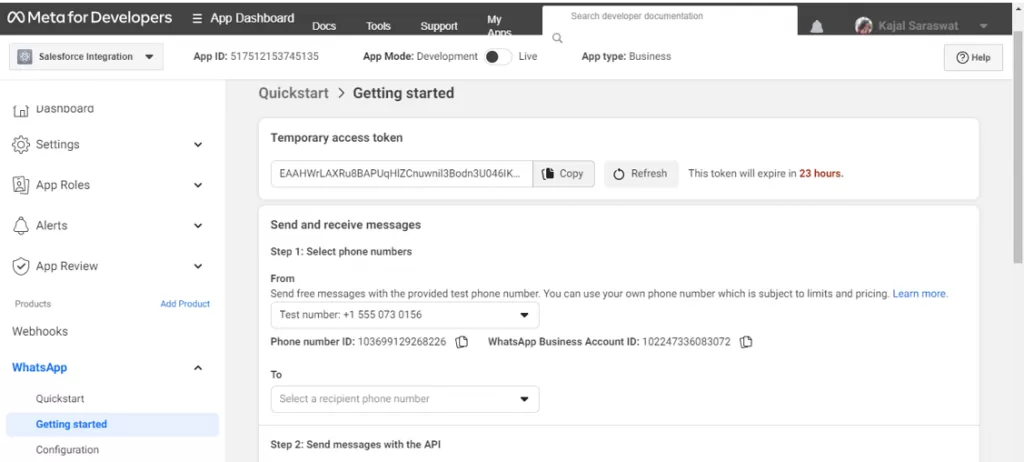The width and height of the screenshot is (1024, 462).
Task: Copy the Phone number ID
Action: coord(462,342)
